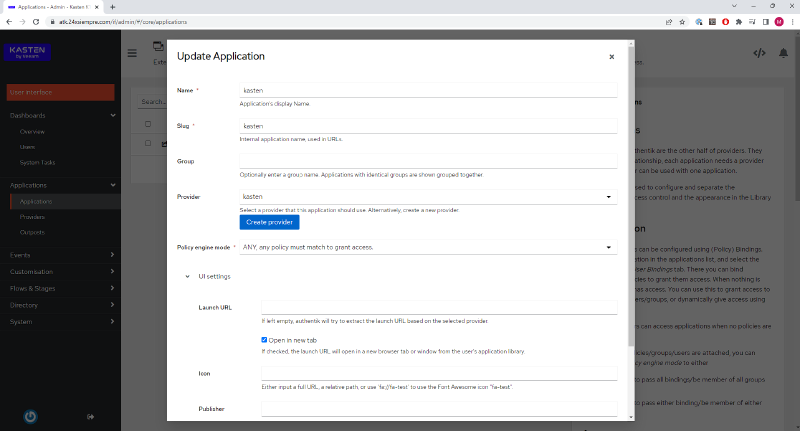Click the share page icon in address bar

pos(669,22)
